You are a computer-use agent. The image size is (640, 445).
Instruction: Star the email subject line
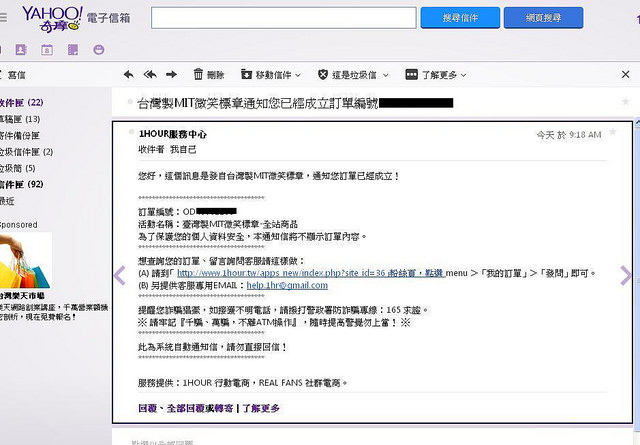point(625,102)
